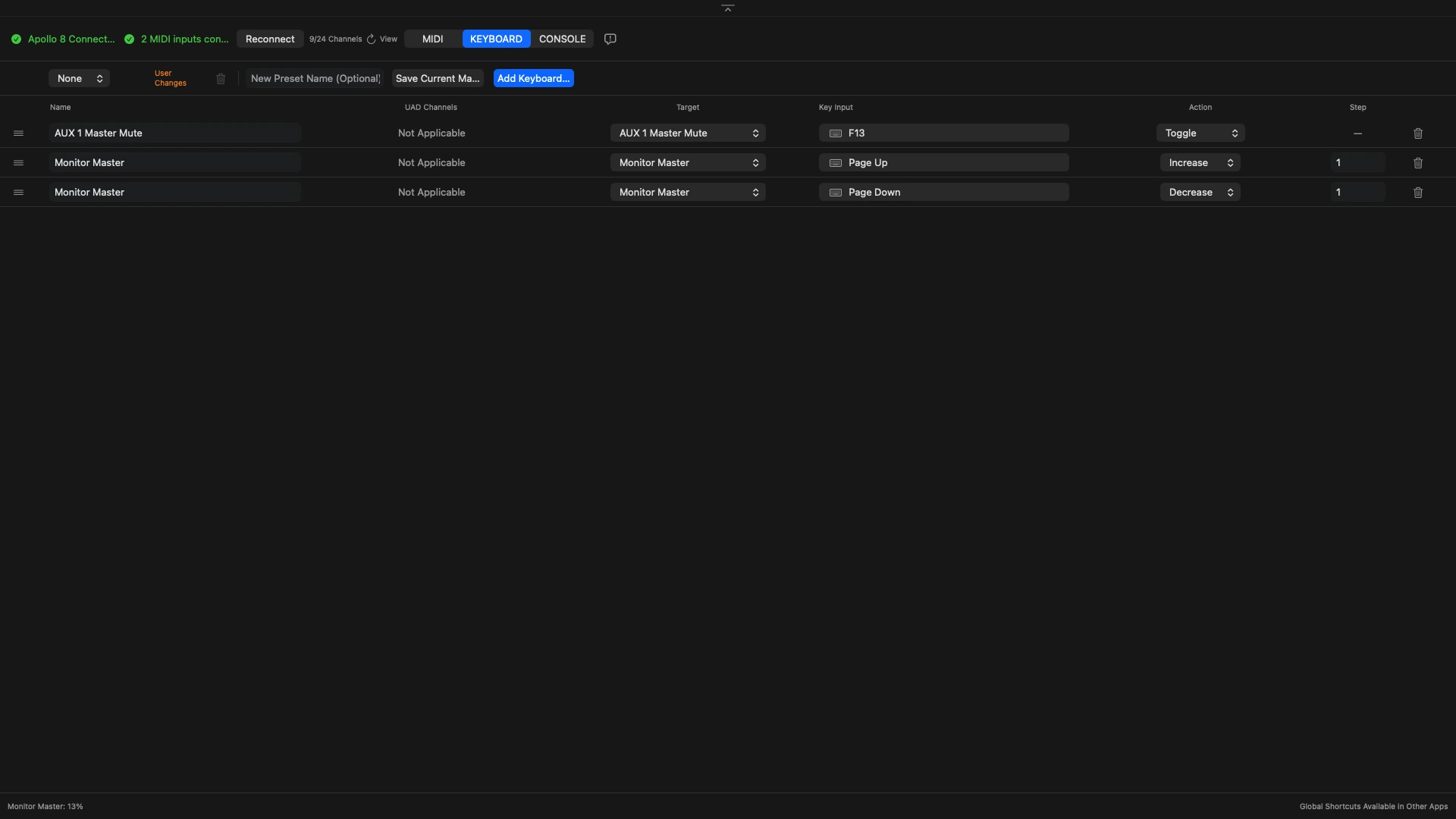Delete the AUX 1 Master Mute mapping
Viewport: 1456px width, 819px height.
coord(1418,133)
